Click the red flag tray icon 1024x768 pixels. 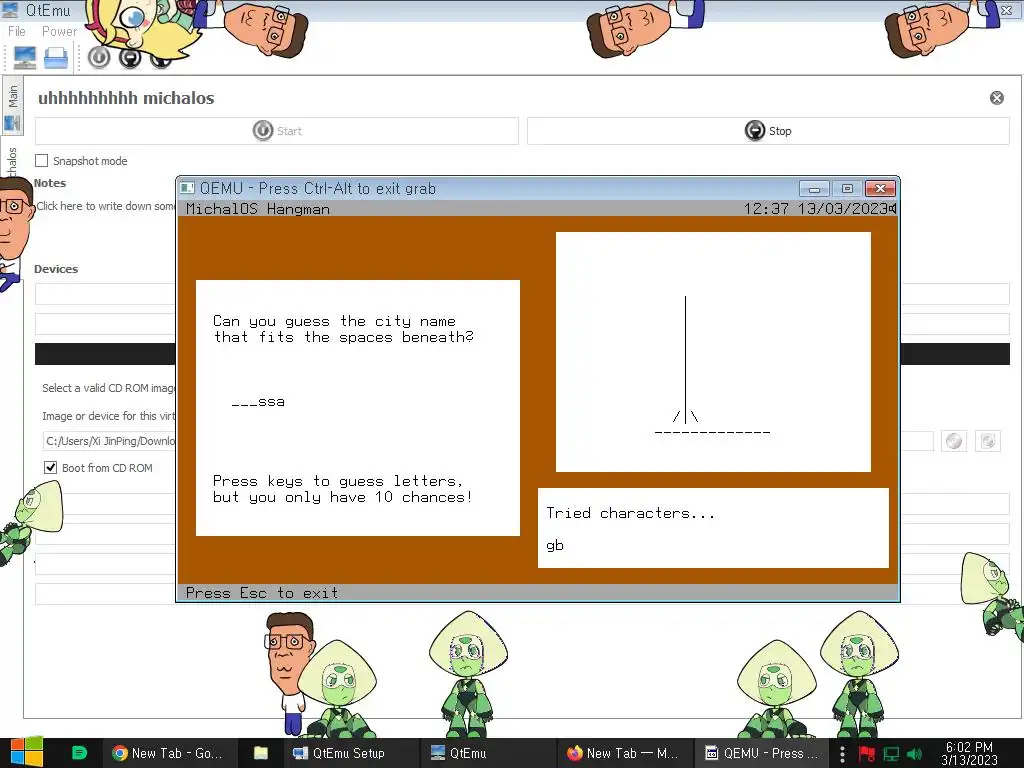point(867,754)
